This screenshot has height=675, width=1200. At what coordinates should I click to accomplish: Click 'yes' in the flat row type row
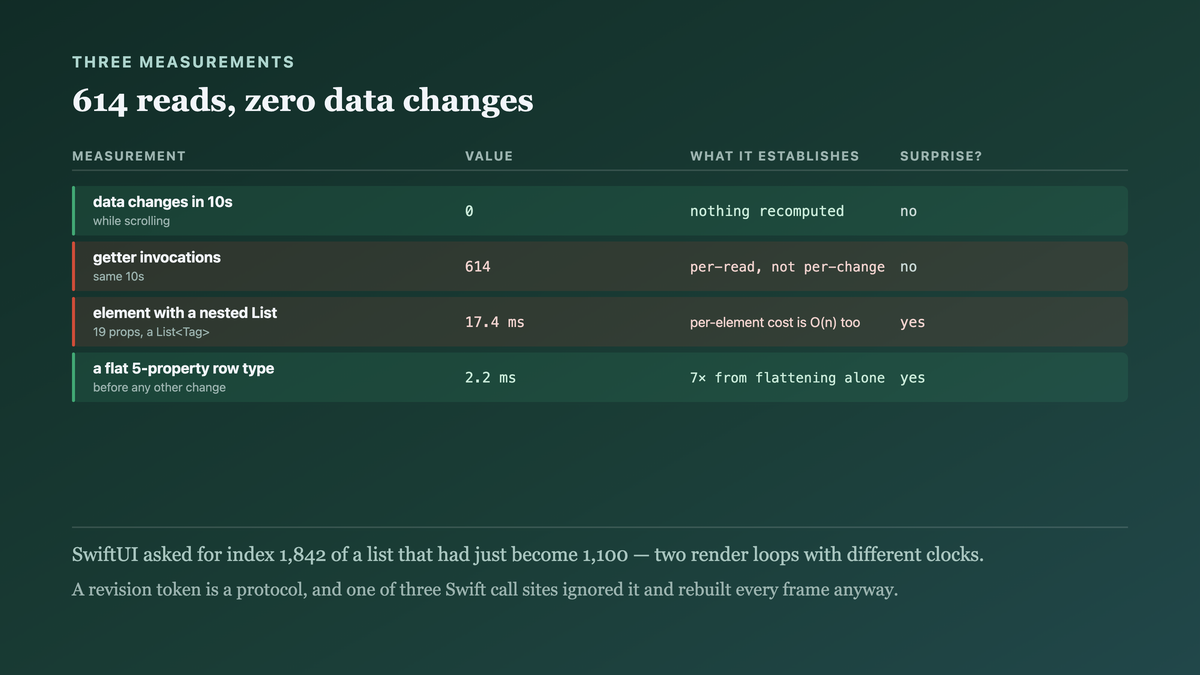[x=912, y=379]
